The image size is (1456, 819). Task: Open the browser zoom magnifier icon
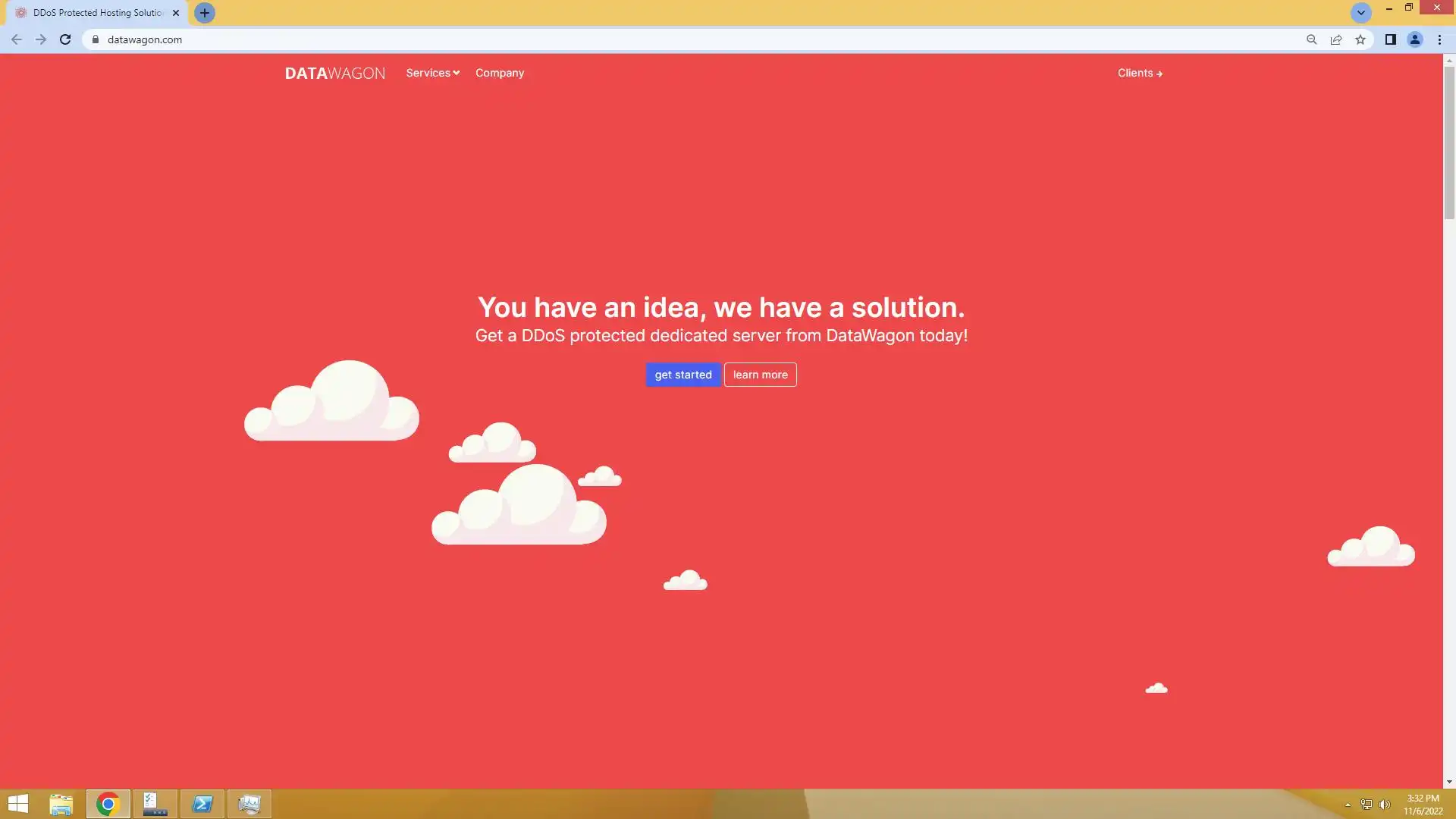click(x=1311, y=39)
